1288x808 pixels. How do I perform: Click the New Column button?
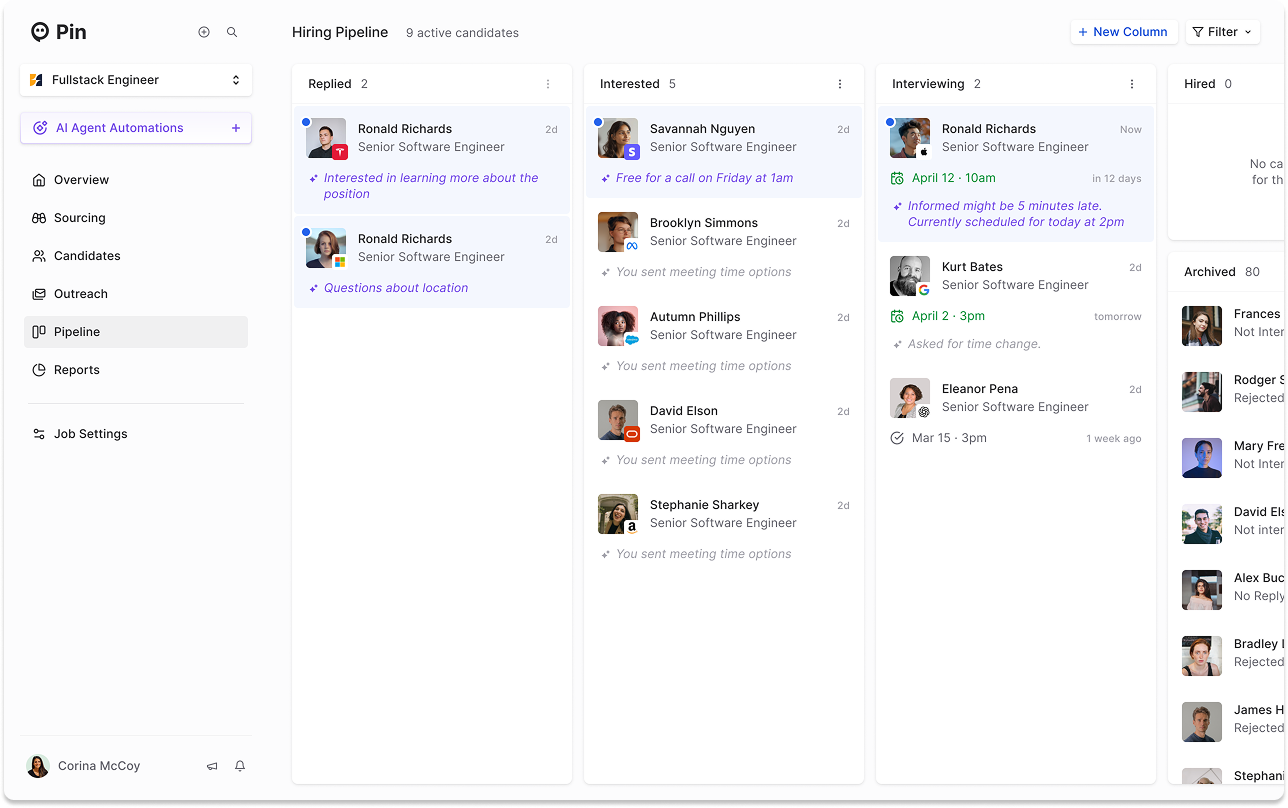click(x=1124, y=32)
